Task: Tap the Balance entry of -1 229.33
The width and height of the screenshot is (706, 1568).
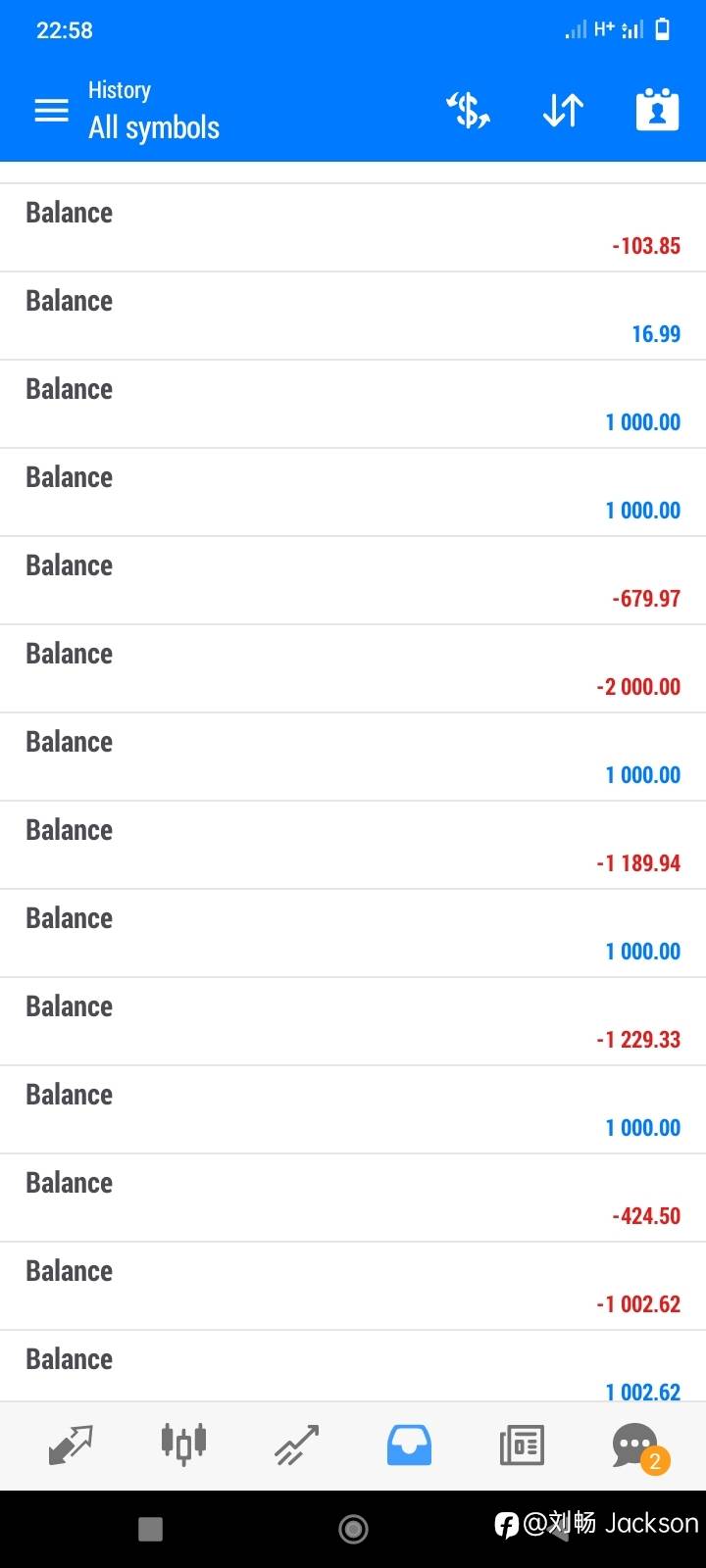Action: click(x=353, y=1022)
